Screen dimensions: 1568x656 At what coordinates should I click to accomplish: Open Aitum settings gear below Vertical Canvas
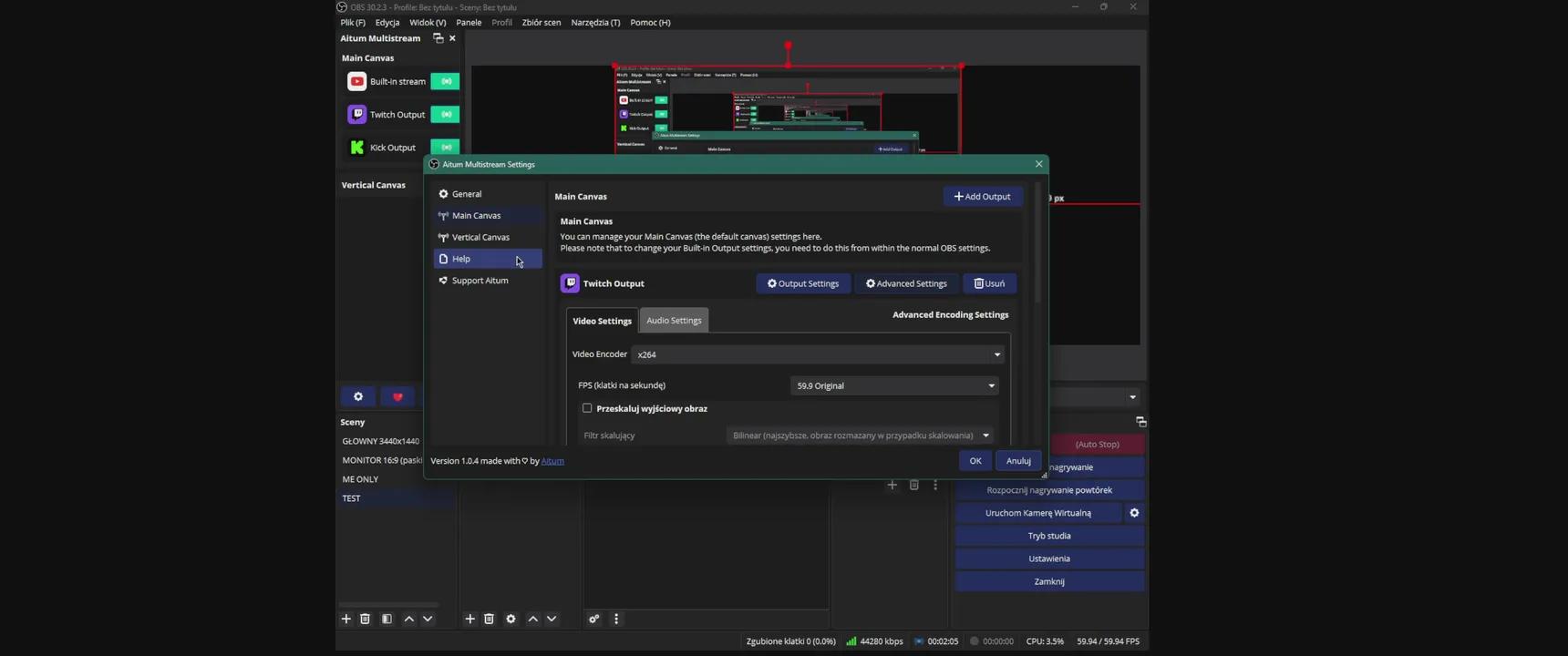358,397
